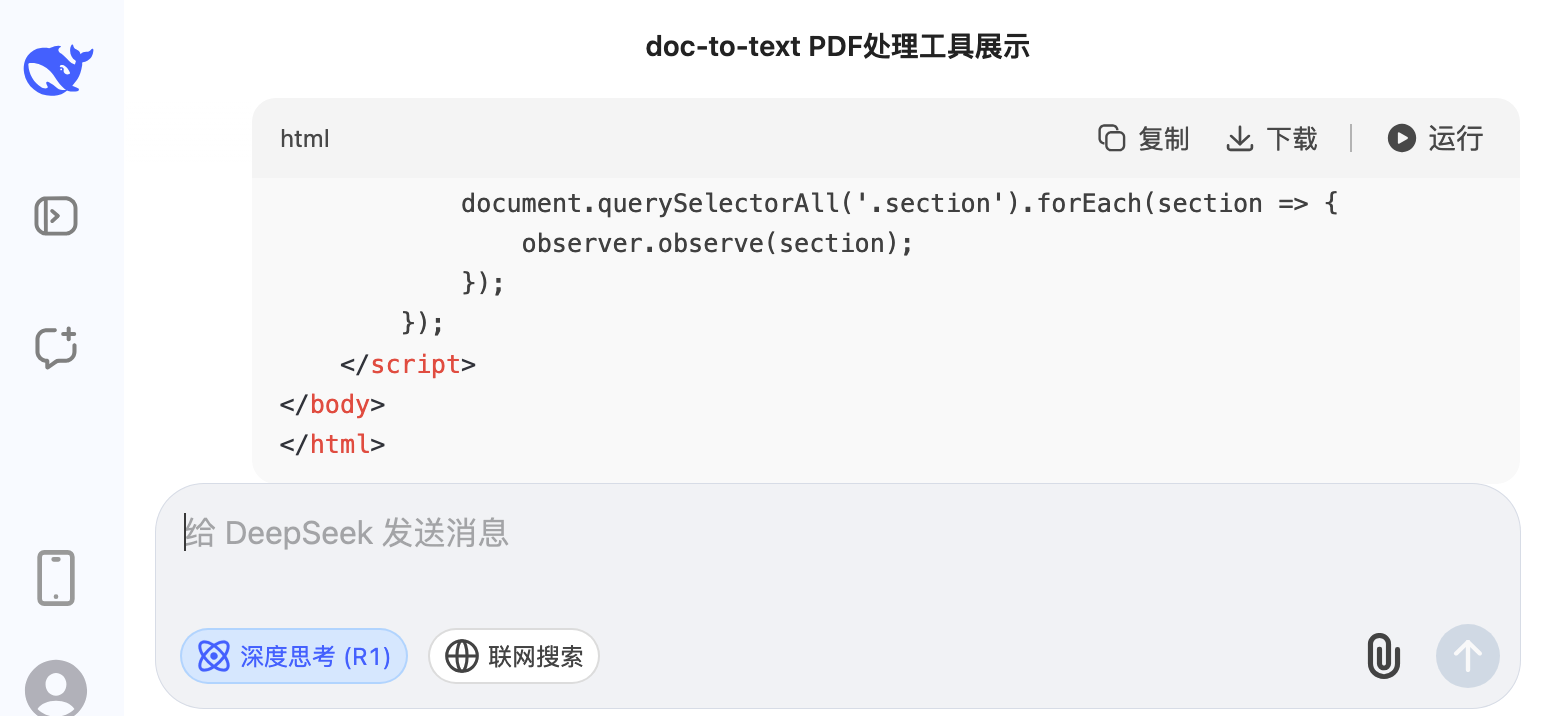Click the 运行 text label
This screenshot has width=1542, height=716.
pyautogui.click(x=1456, y=138)
